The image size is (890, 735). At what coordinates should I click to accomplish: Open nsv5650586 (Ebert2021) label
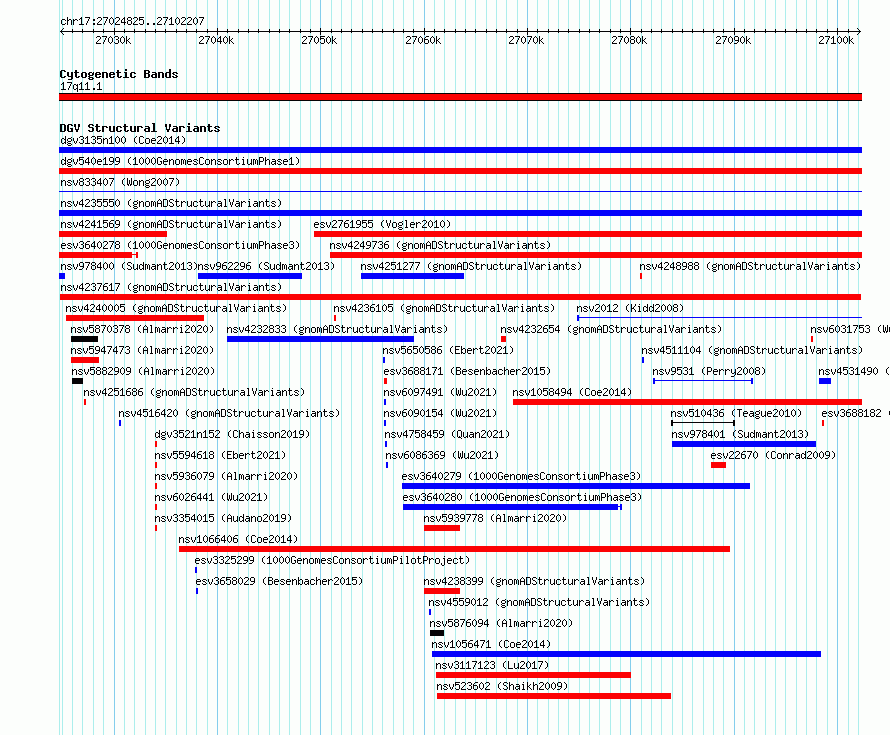tap(448, 350)
